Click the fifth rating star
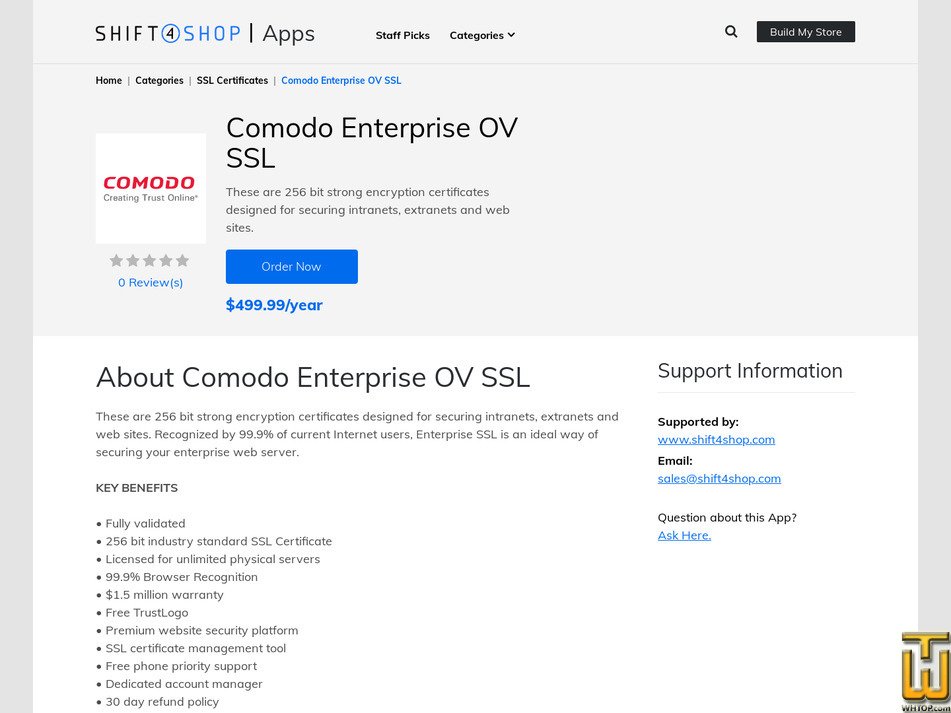The image size is (951, 713). (183, 260)
